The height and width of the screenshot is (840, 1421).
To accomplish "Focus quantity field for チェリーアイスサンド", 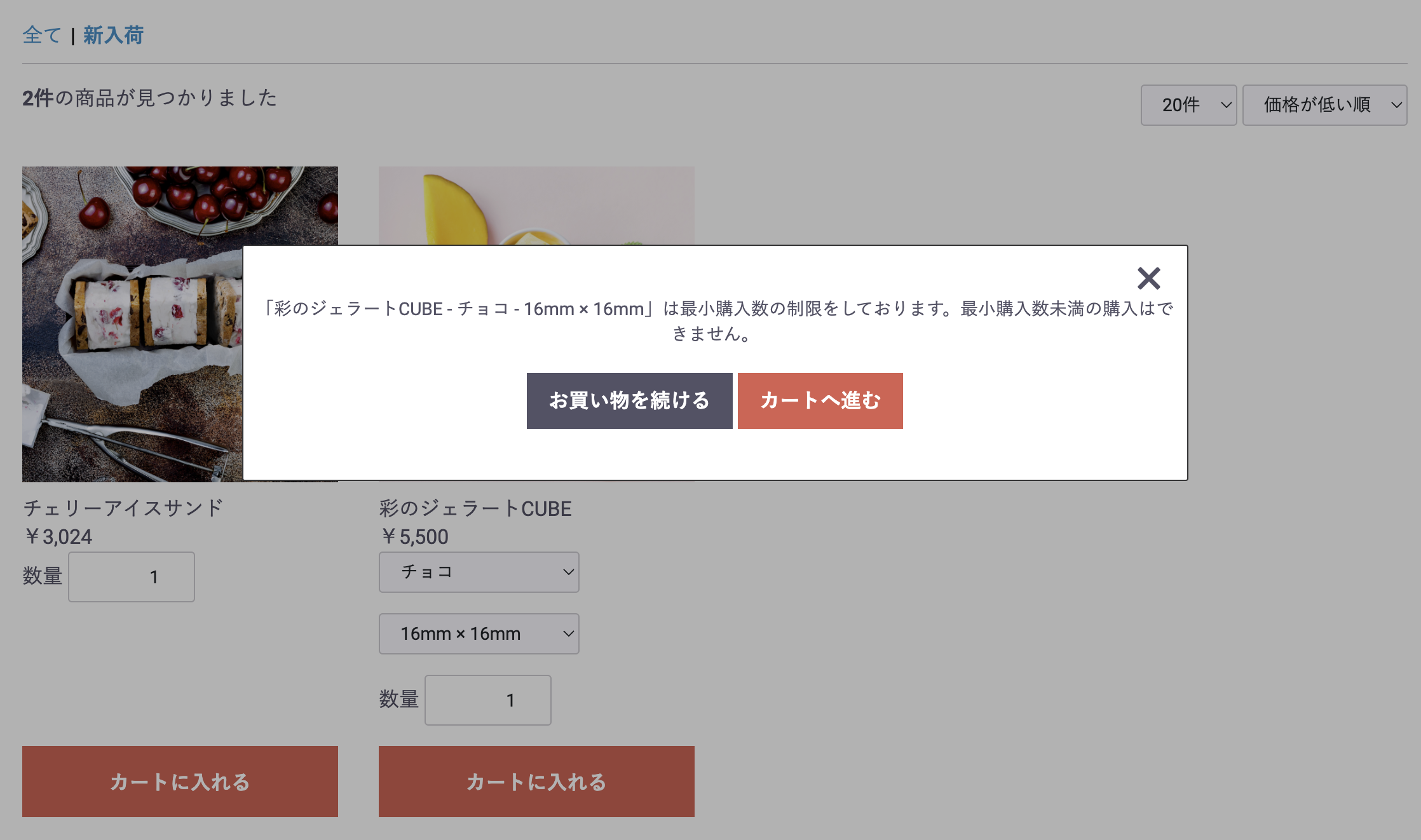I will (x=132, y=577).
